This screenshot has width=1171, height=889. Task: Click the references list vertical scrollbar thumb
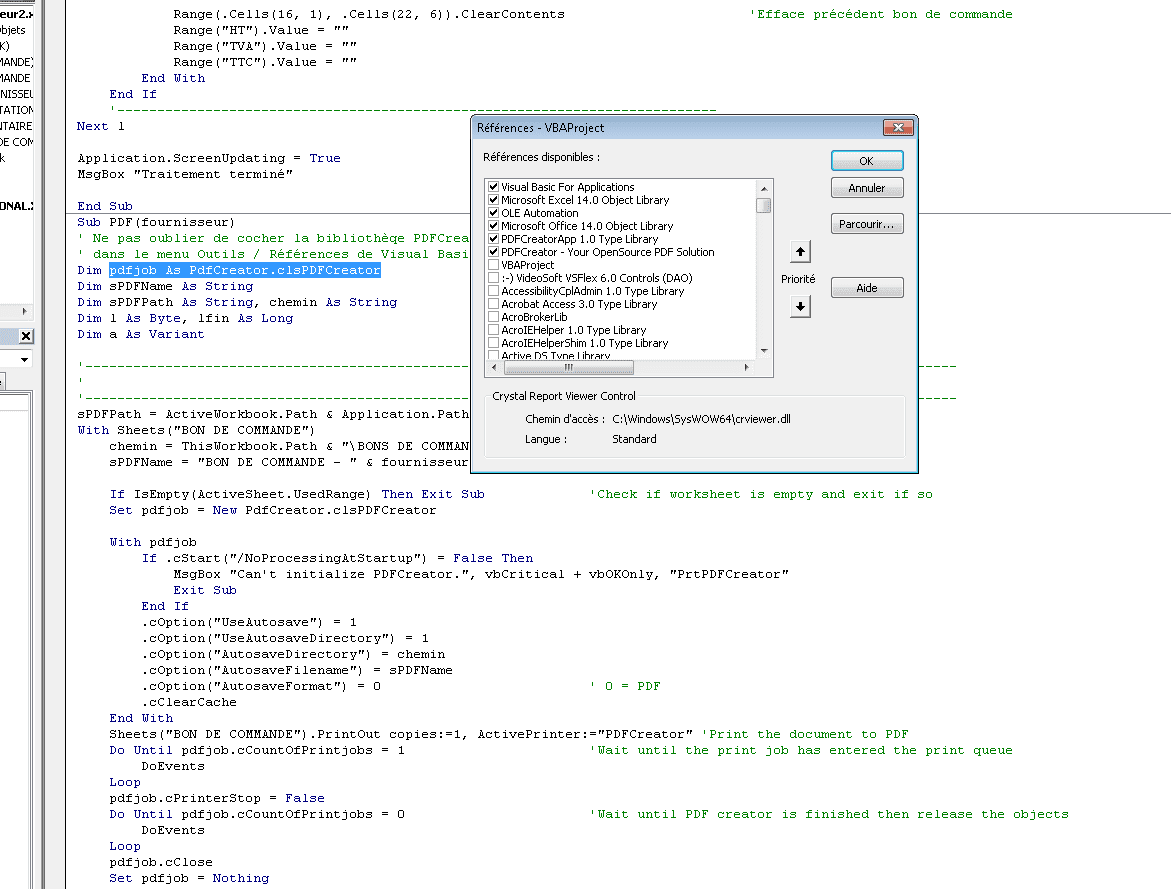(764, 206)
